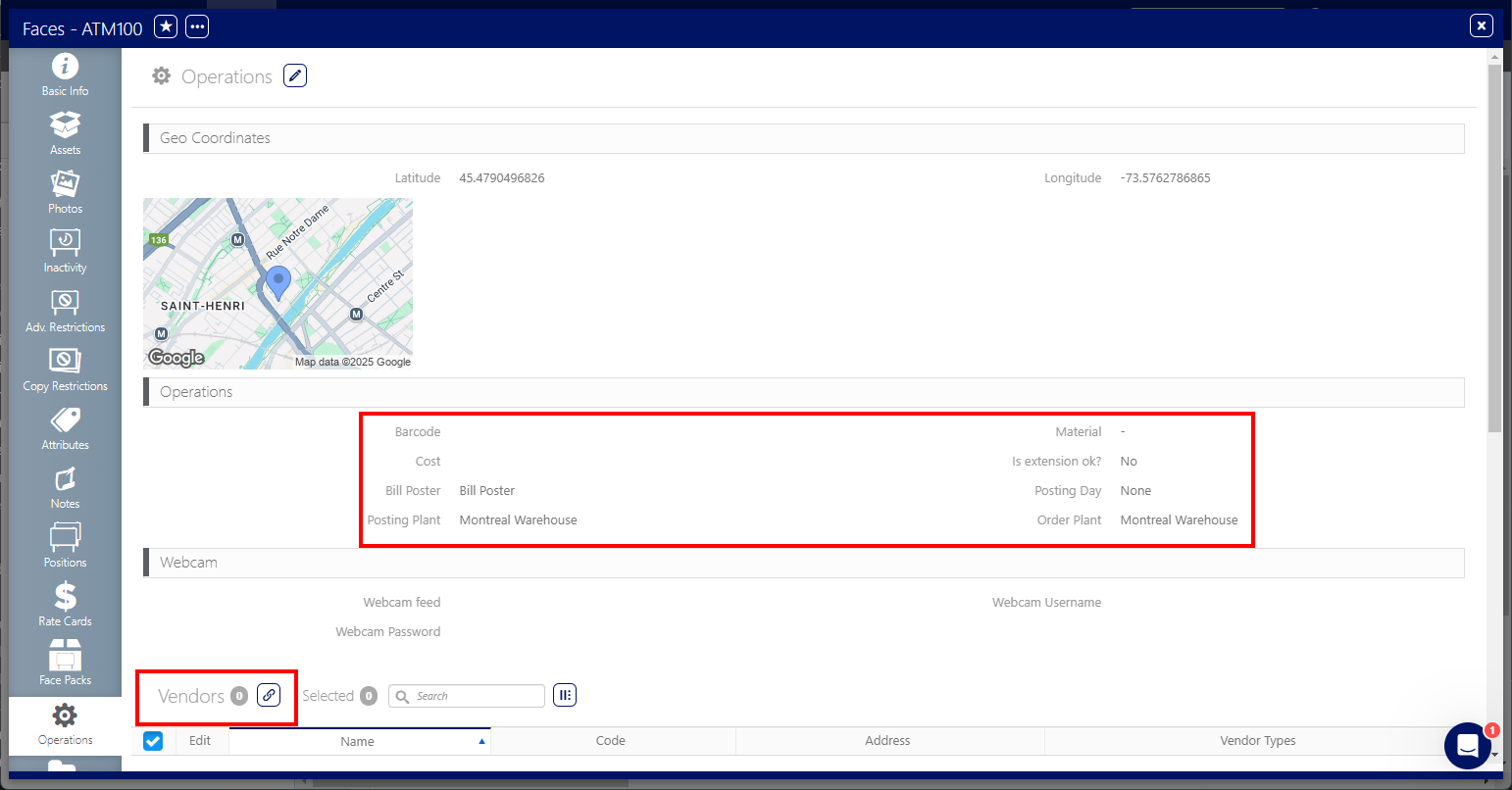Favorite this face with the star icon
The height and width of the screenshot is (790, 1512).
(166, 27)
